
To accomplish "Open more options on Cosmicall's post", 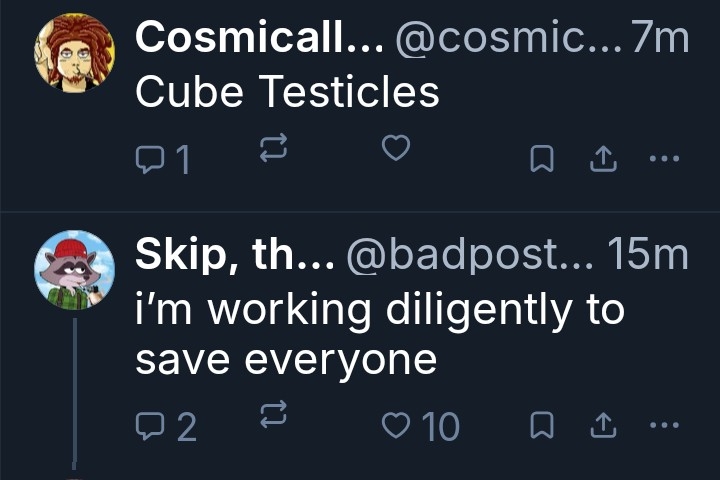I will pyautogui.click(x=663, y=158).
